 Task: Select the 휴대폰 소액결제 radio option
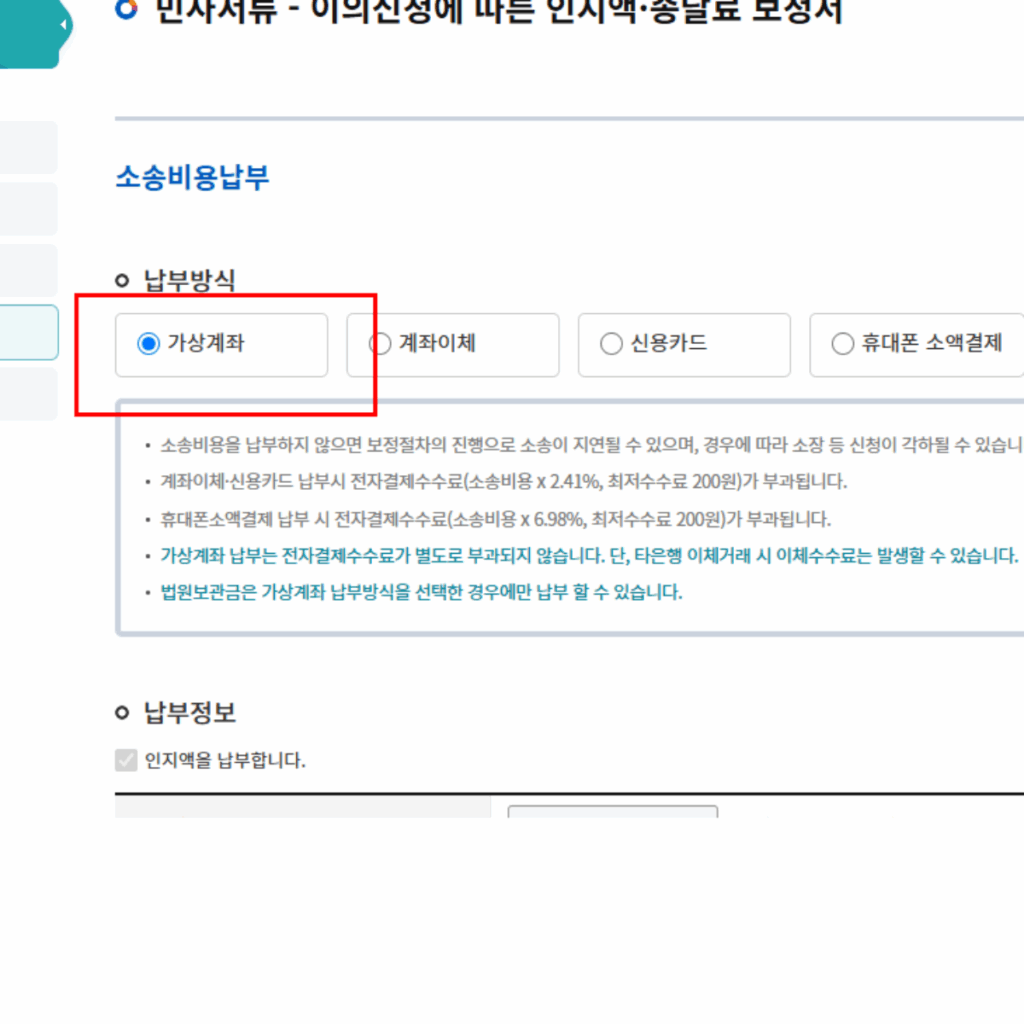coord(842,344)
